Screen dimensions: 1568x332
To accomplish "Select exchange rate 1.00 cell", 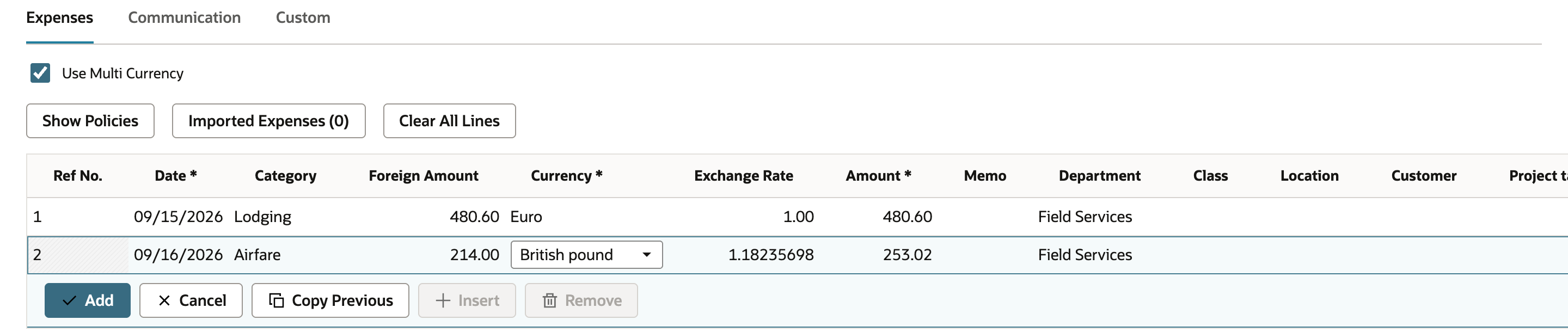I will click(x=798, y=217).
